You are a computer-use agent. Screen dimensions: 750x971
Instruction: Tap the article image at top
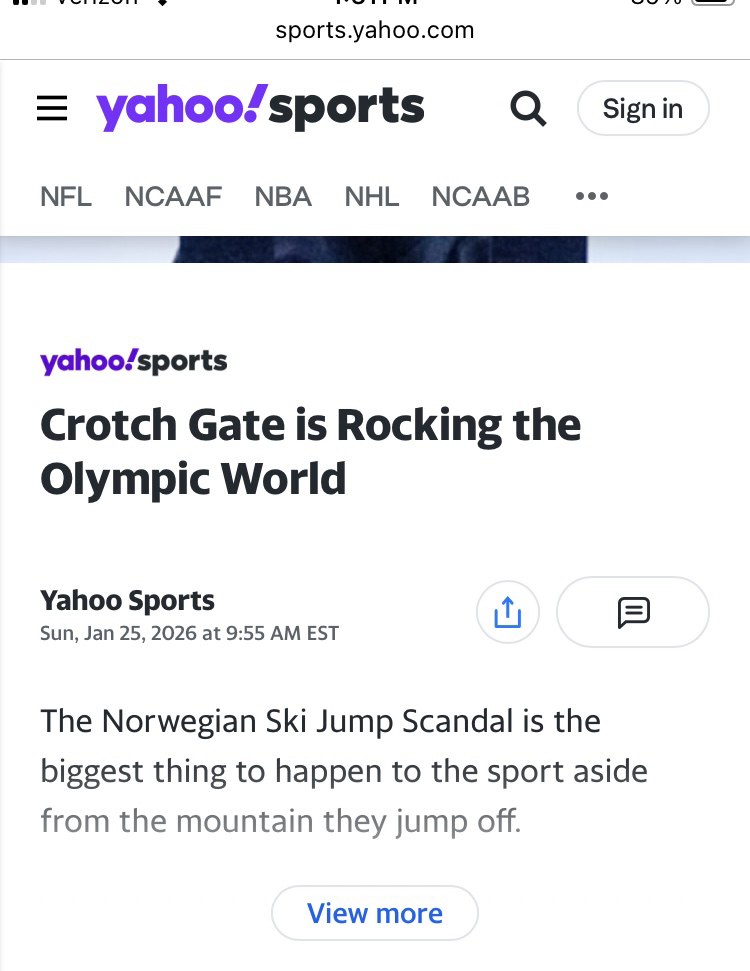click(x=380, y=249)
